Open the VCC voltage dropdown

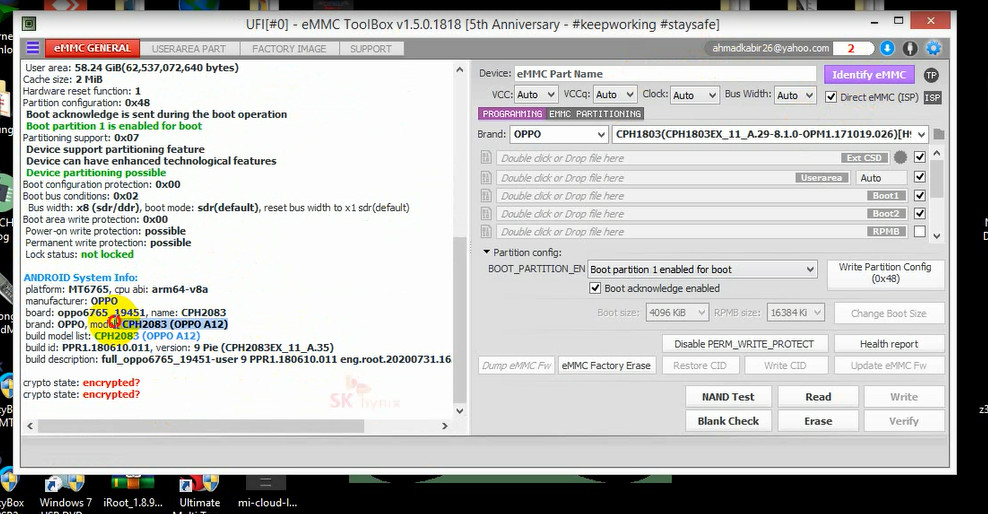click(536, 95)
